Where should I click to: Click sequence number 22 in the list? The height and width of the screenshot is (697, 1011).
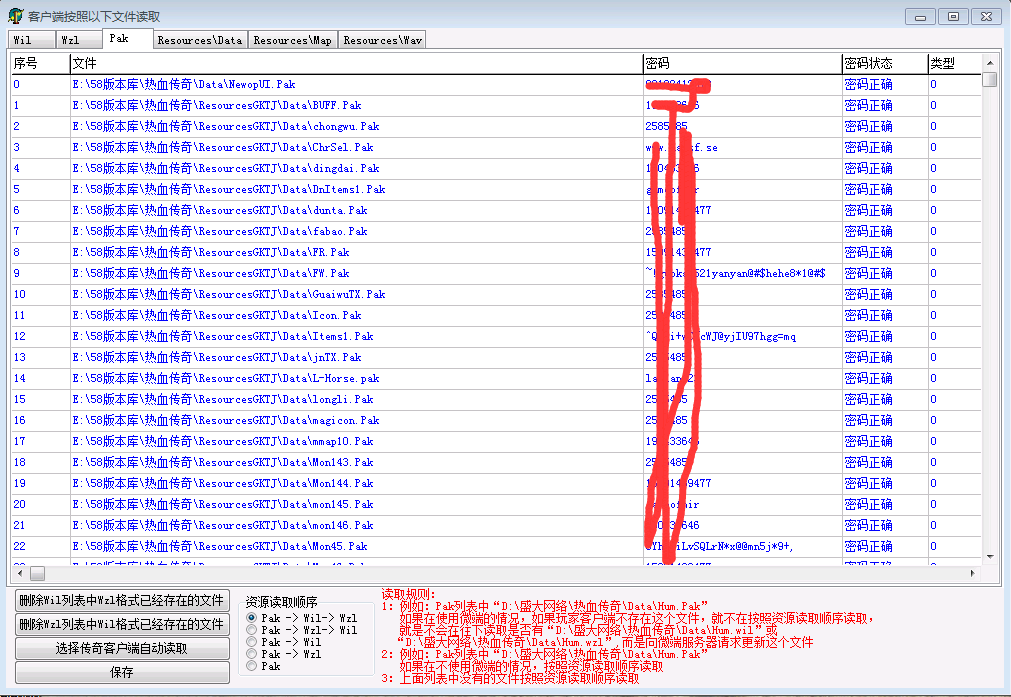pyautogui.click(x=20, y=546)
